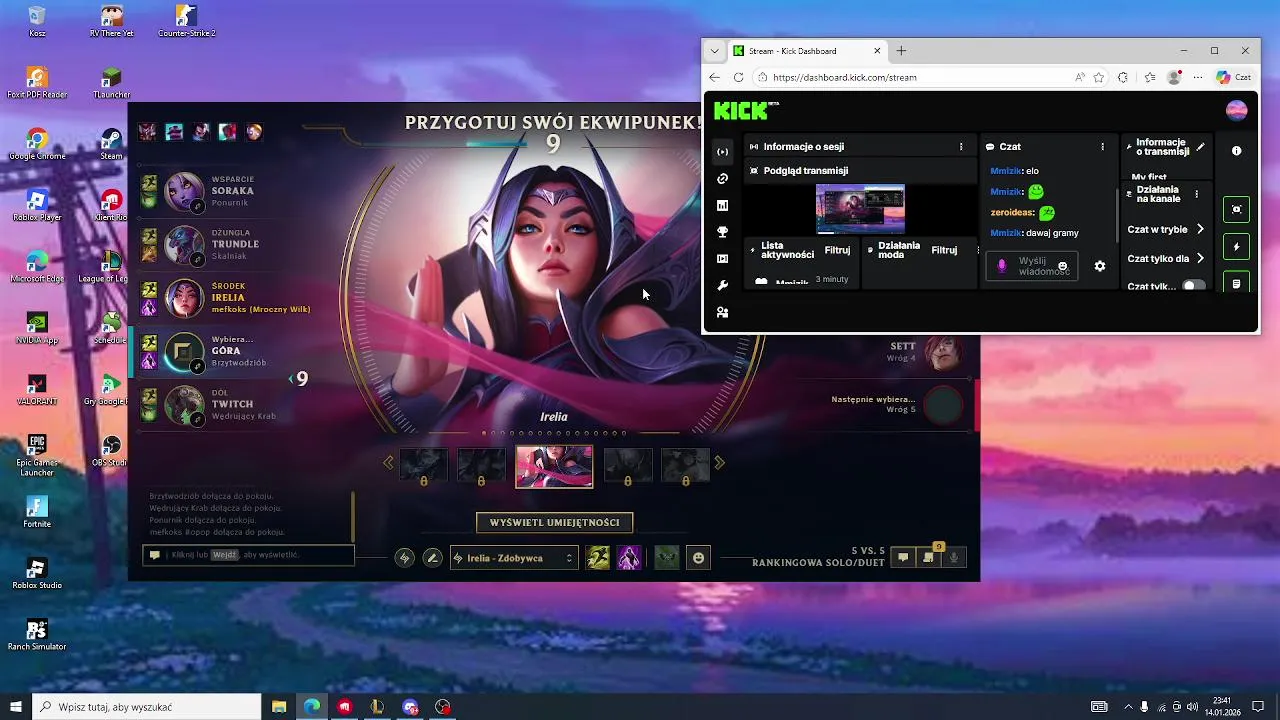The image size is (1280, 720).
Task: Open Edge three-dot settings menu
Action: (1198, 77)
